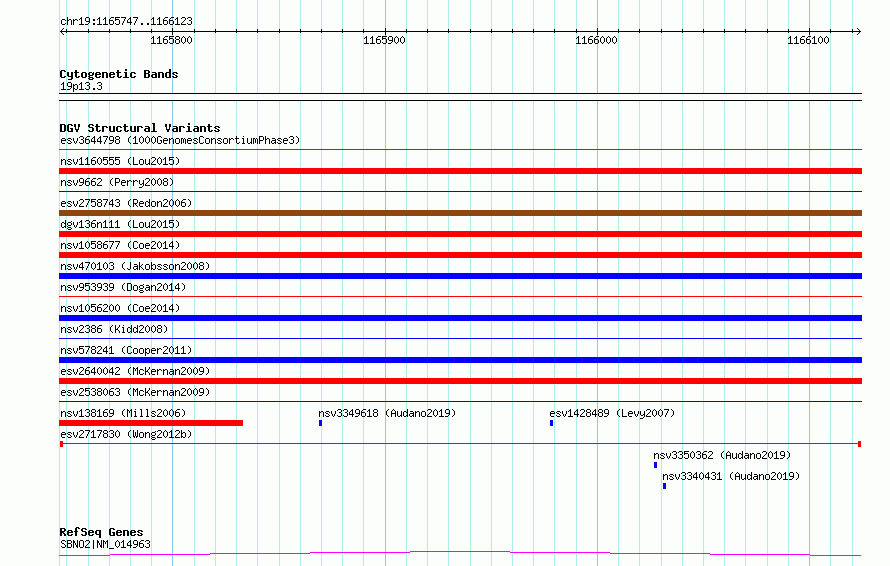Select the small blue nsv3349618 marker

321,423
